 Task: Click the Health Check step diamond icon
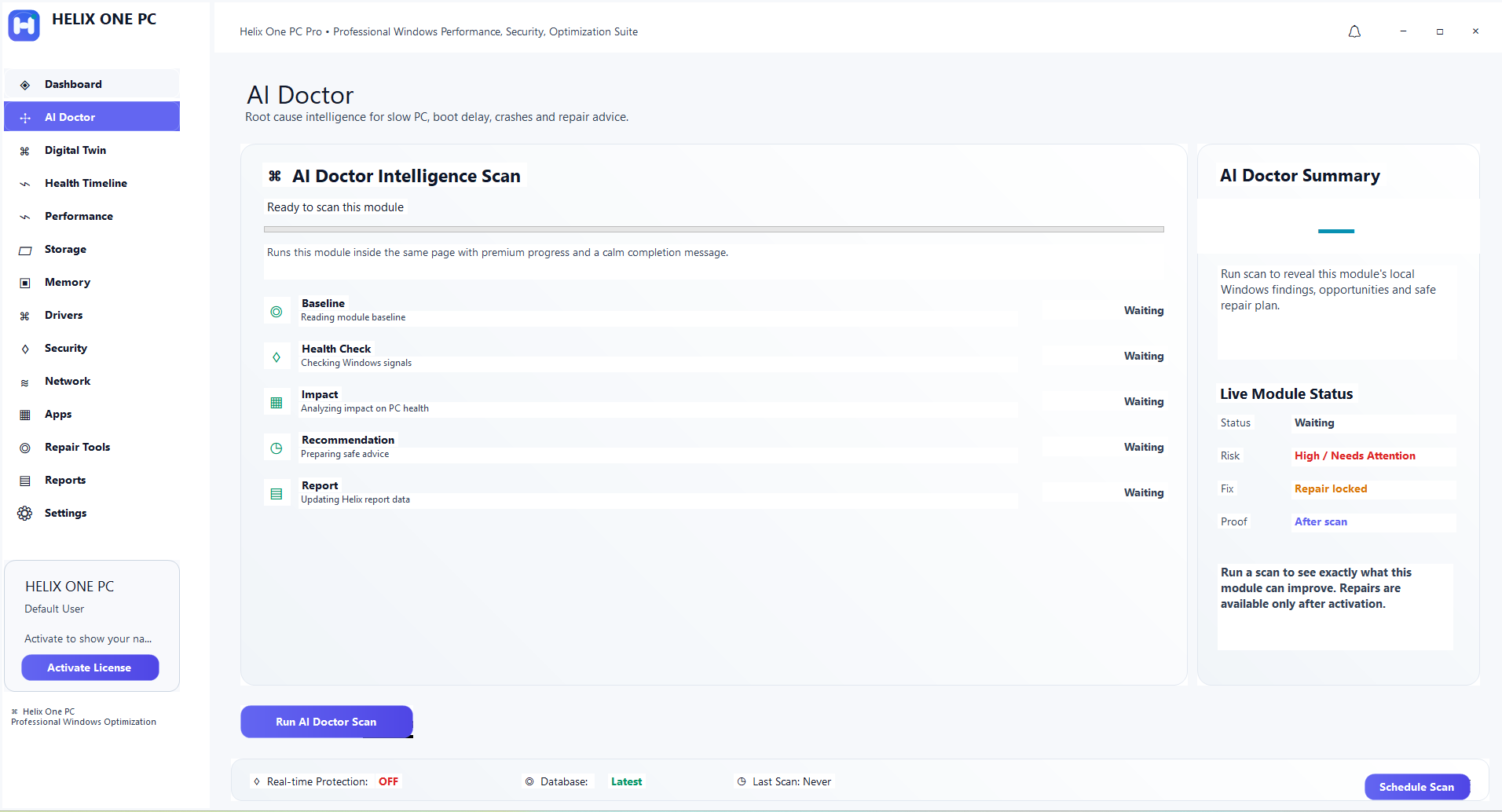(x=277, y=357)
